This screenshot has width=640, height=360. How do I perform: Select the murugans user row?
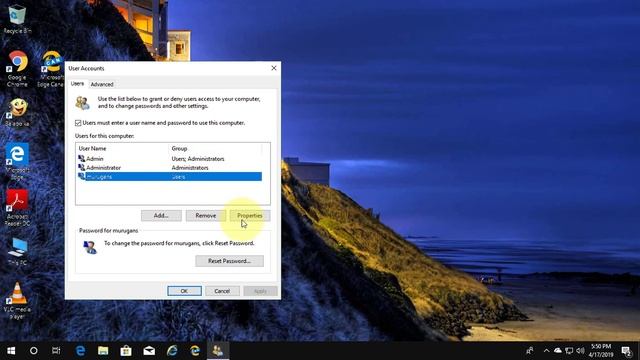pyautogui.click(x=169, y=177)
